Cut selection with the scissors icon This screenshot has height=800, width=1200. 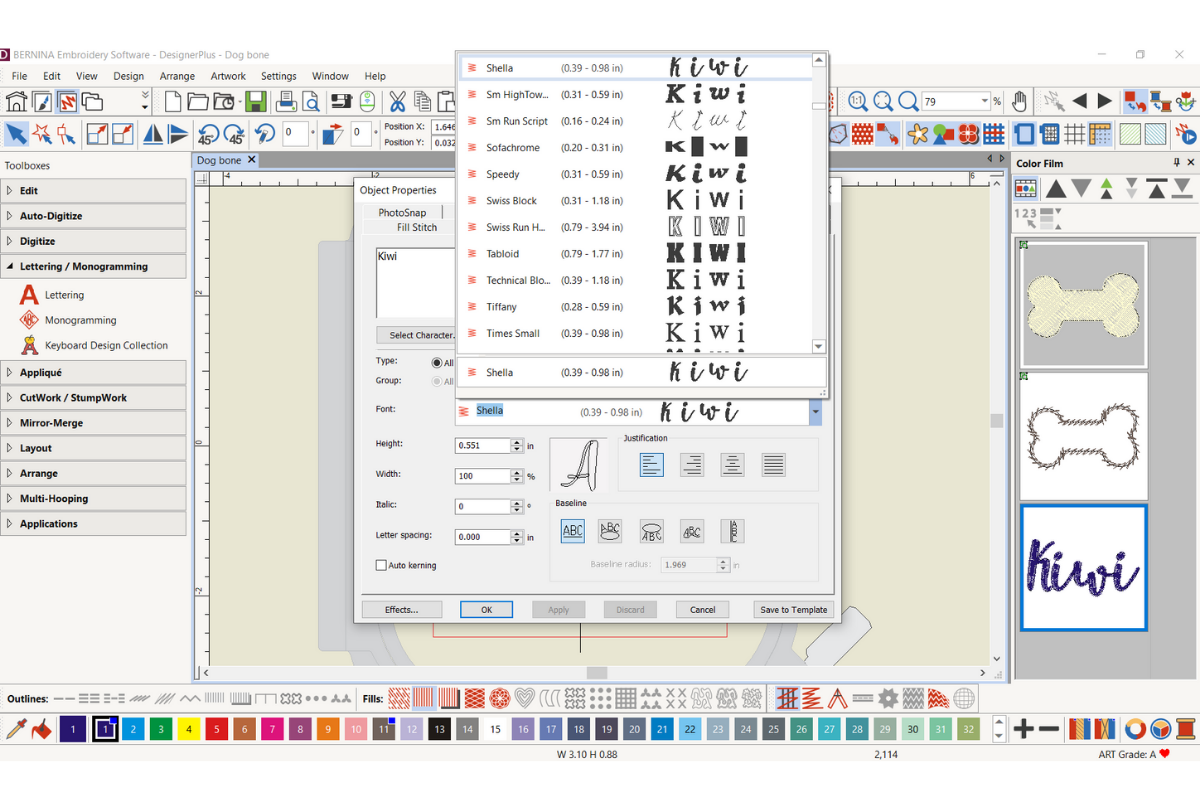click(x=397, y=101)
